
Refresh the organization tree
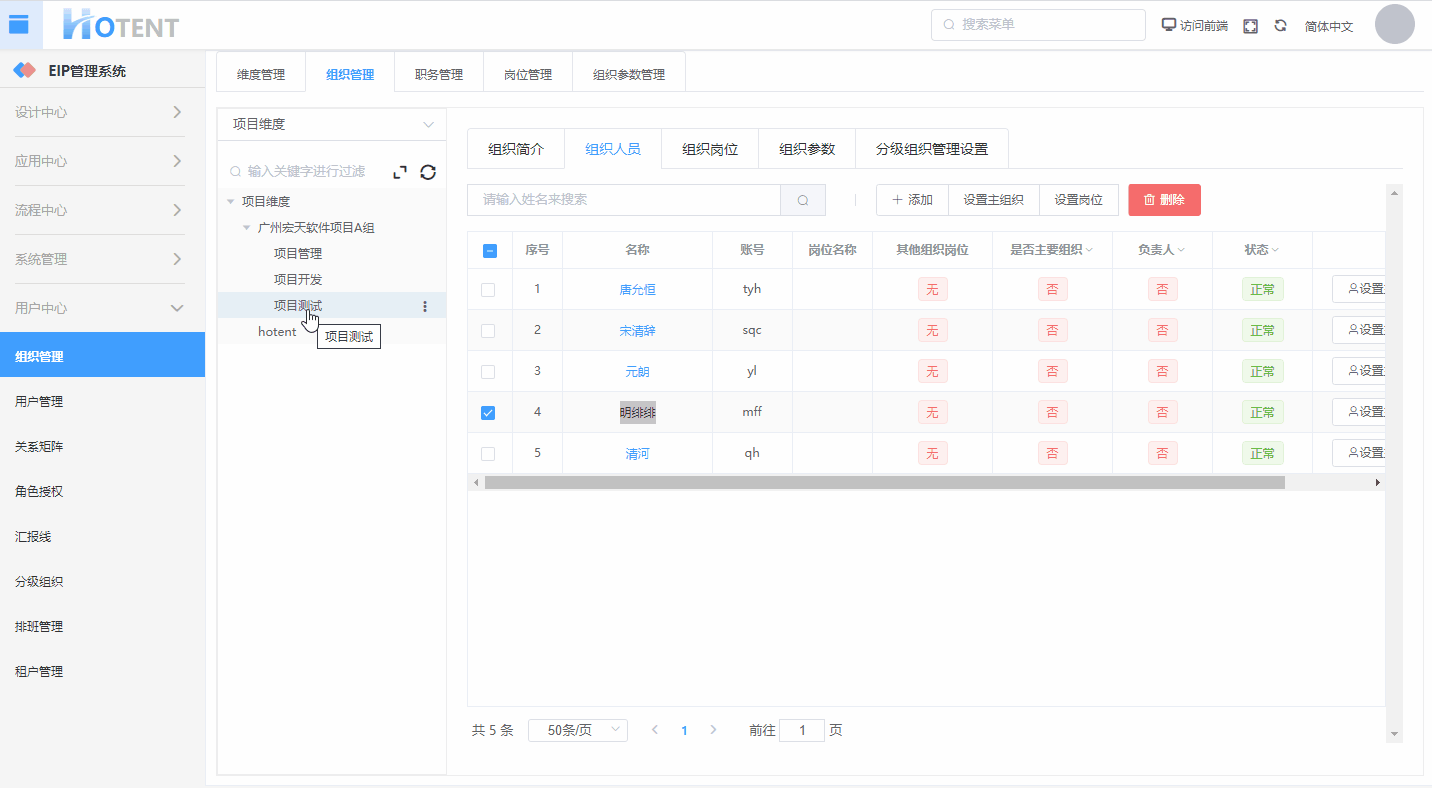428,172
